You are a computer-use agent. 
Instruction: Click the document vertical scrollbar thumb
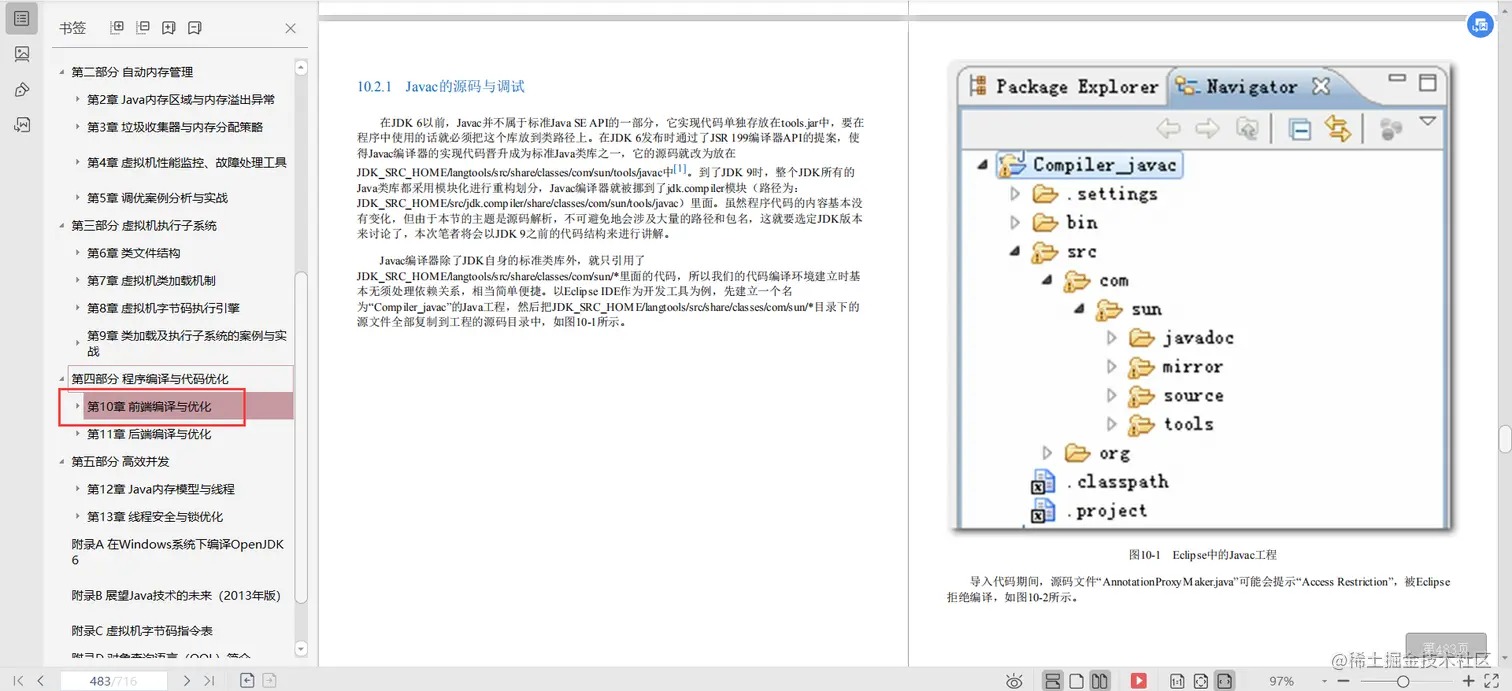click(1504, 439)
